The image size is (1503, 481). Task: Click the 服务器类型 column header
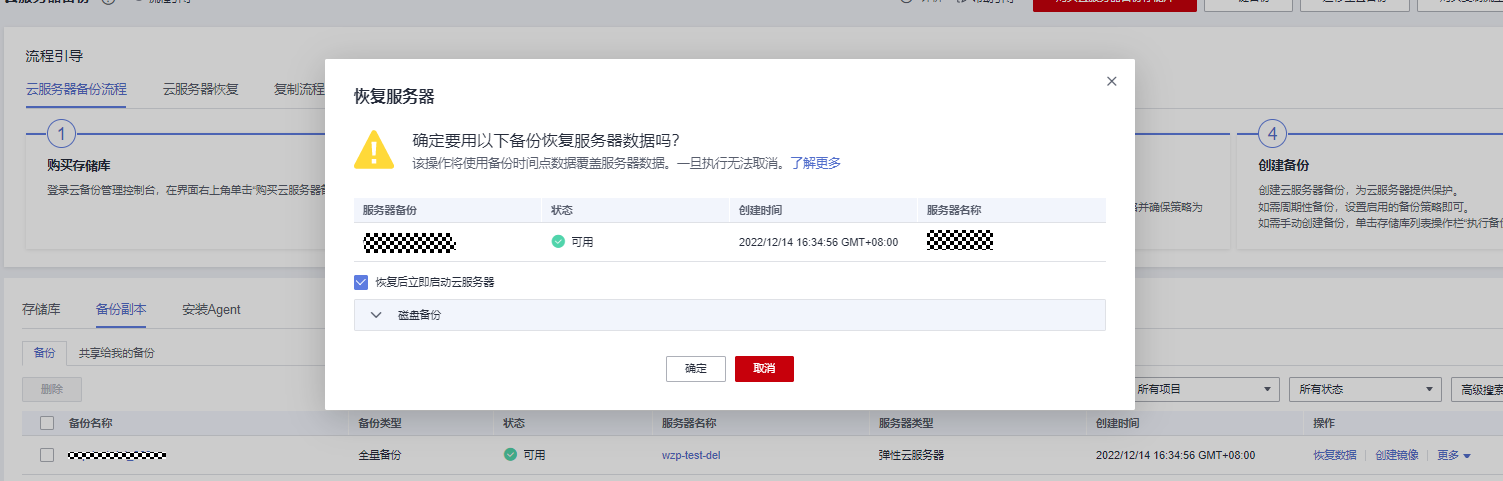coord(906,423)
